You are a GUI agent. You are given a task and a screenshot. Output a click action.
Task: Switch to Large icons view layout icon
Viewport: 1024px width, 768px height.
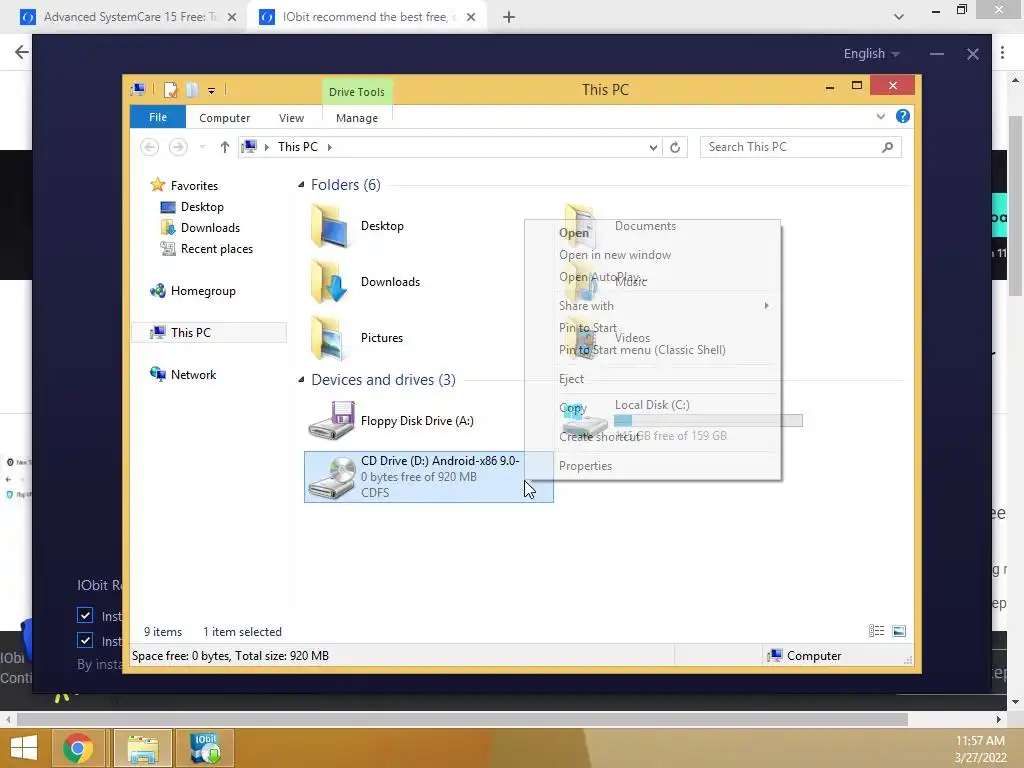point(899,631)
